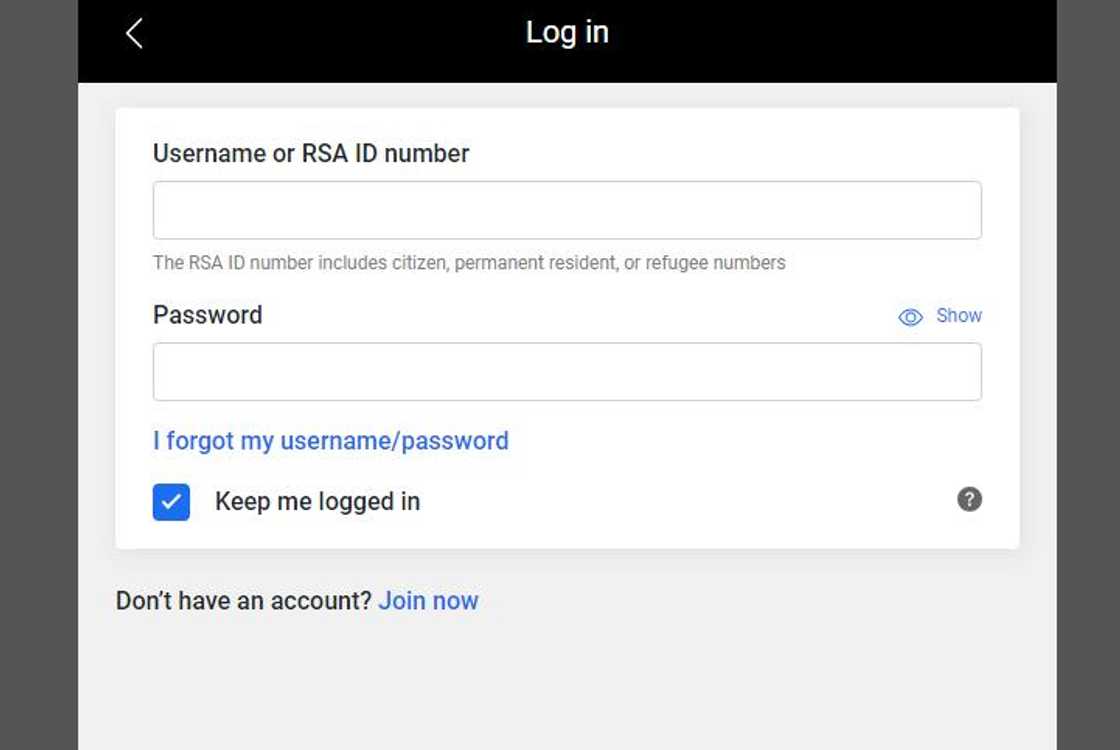Screen dimensions: 1120x750
Task: Open the 'I forgot my username/password' link
Action: pyautogui.click(x=331, y=441)
